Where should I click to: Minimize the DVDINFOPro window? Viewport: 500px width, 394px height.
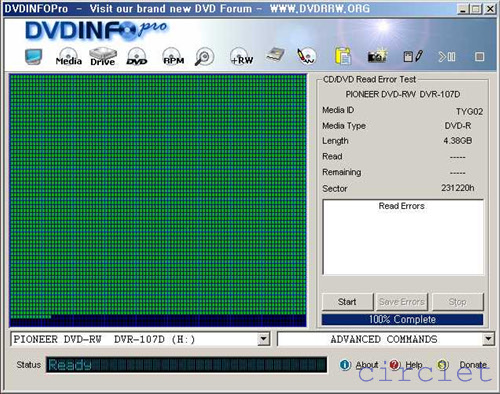[x=462, y=9]
